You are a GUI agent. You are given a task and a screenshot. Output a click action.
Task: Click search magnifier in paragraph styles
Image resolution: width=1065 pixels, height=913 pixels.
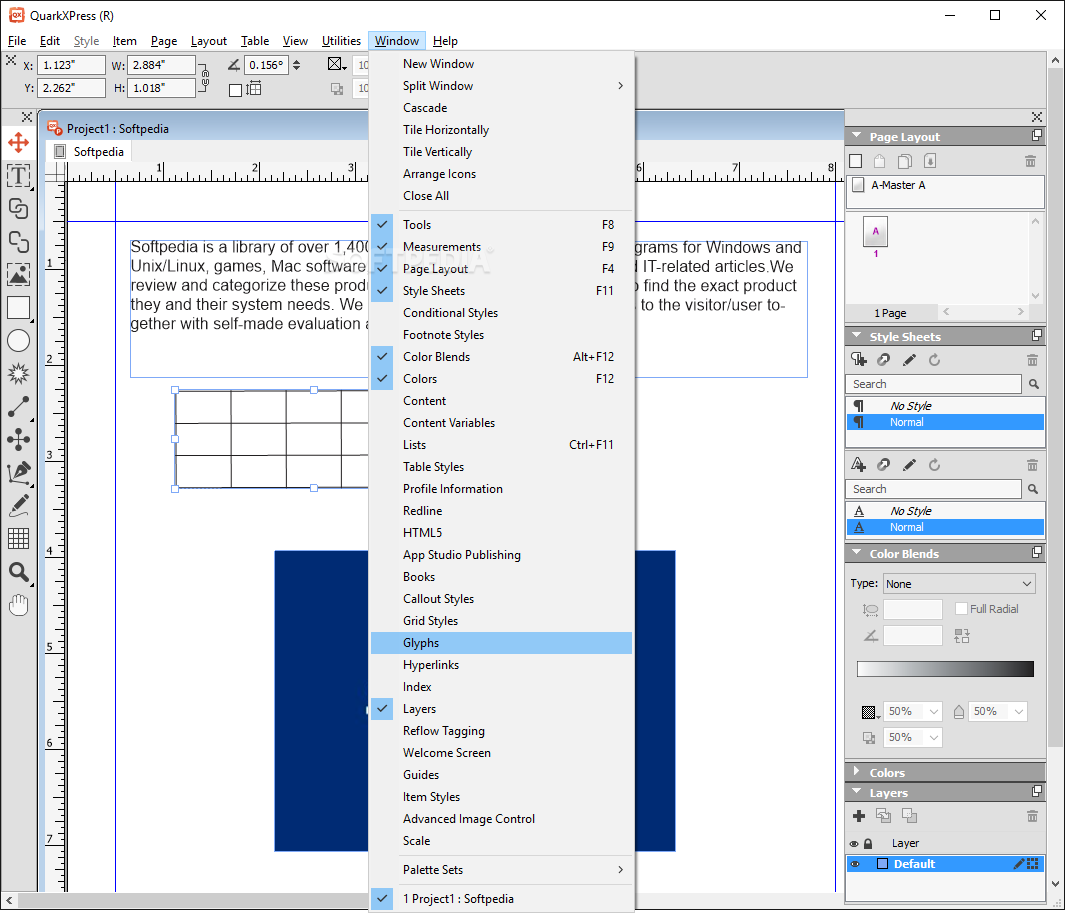point(1034,384)
